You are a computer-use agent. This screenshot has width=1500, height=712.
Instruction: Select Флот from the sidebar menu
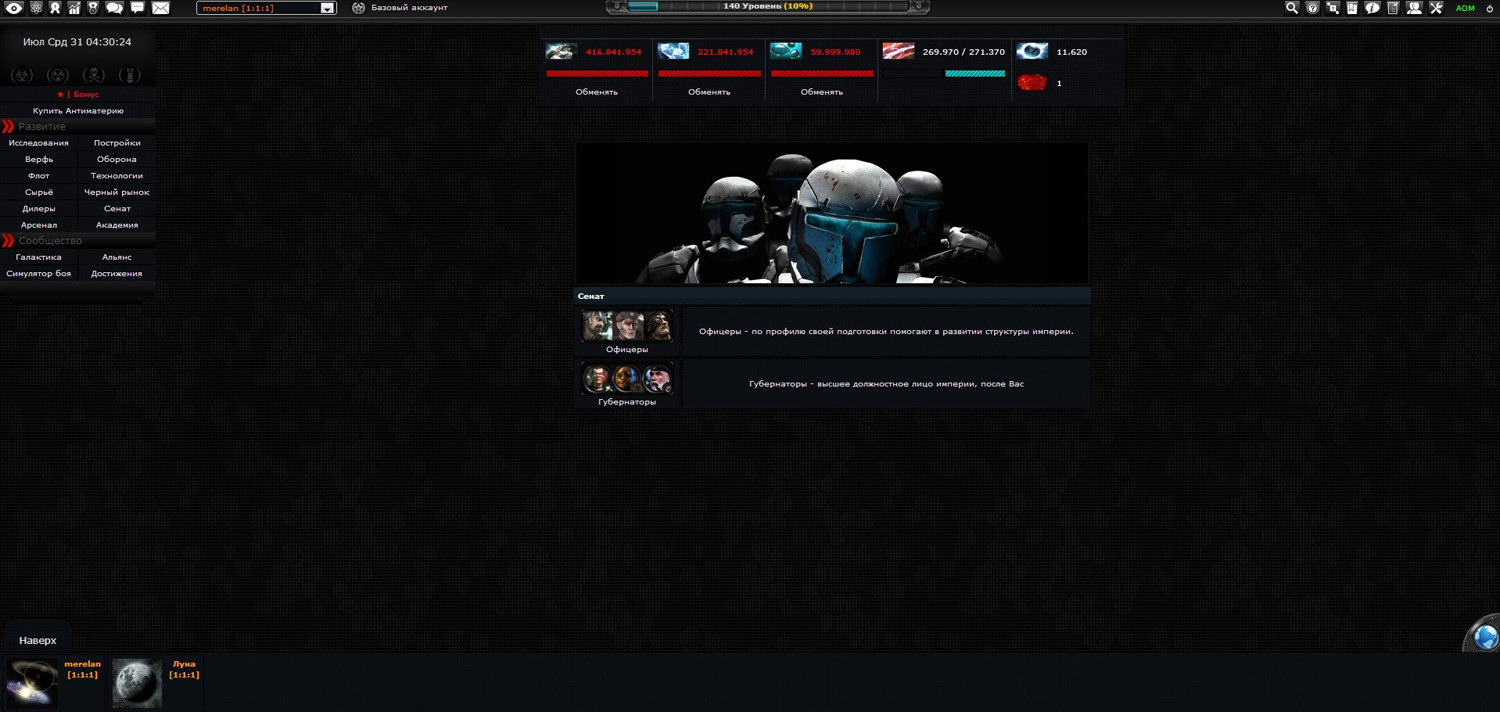39,176
